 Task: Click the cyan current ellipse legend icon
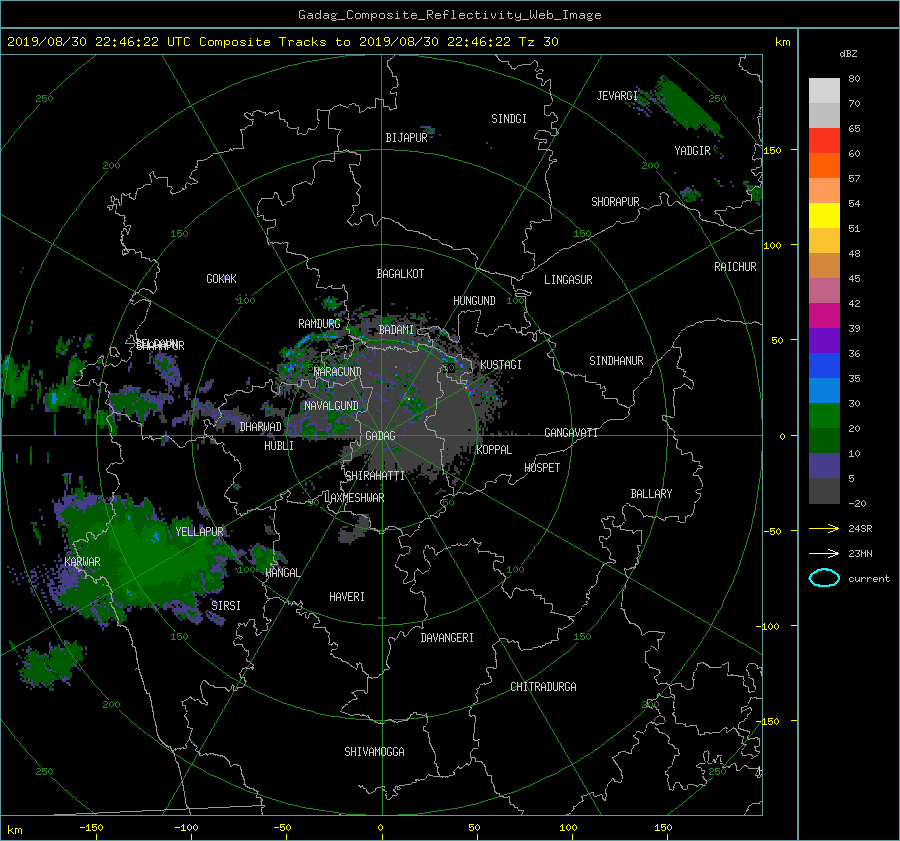pyautogui.click(x=824, y=578)
